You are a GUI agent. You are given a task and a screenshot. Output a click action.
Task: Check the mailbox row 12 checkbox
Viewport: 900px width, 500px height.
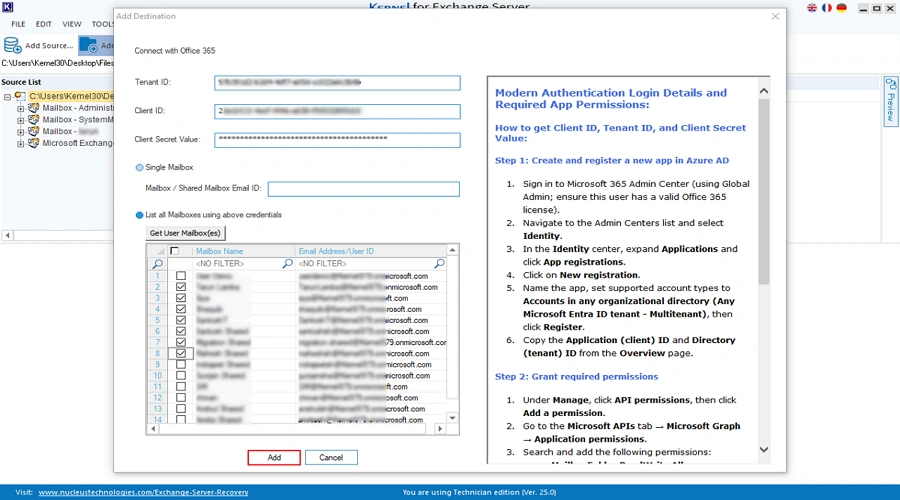point(181,398)
